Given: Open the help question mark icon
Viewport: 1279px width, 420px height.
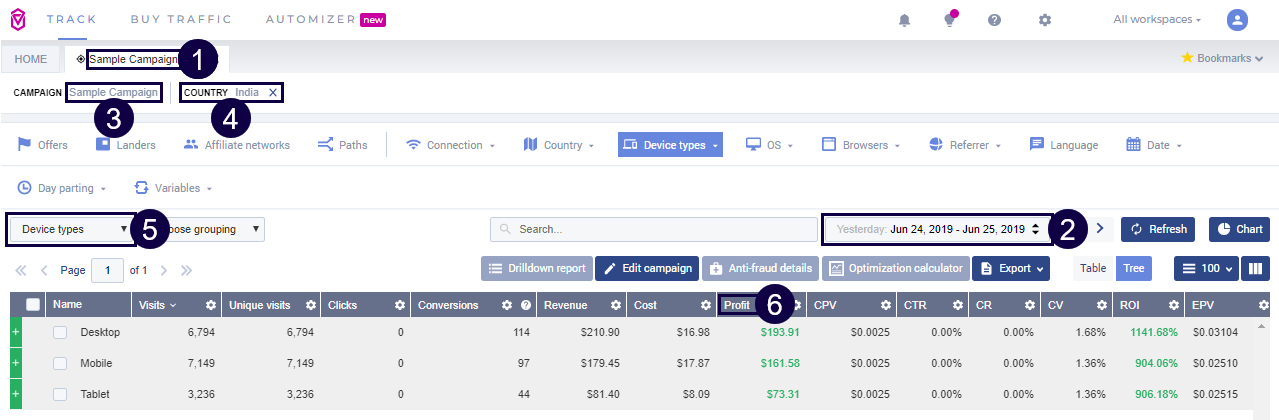Looking at the screenshot, I should tap(994, 20).
